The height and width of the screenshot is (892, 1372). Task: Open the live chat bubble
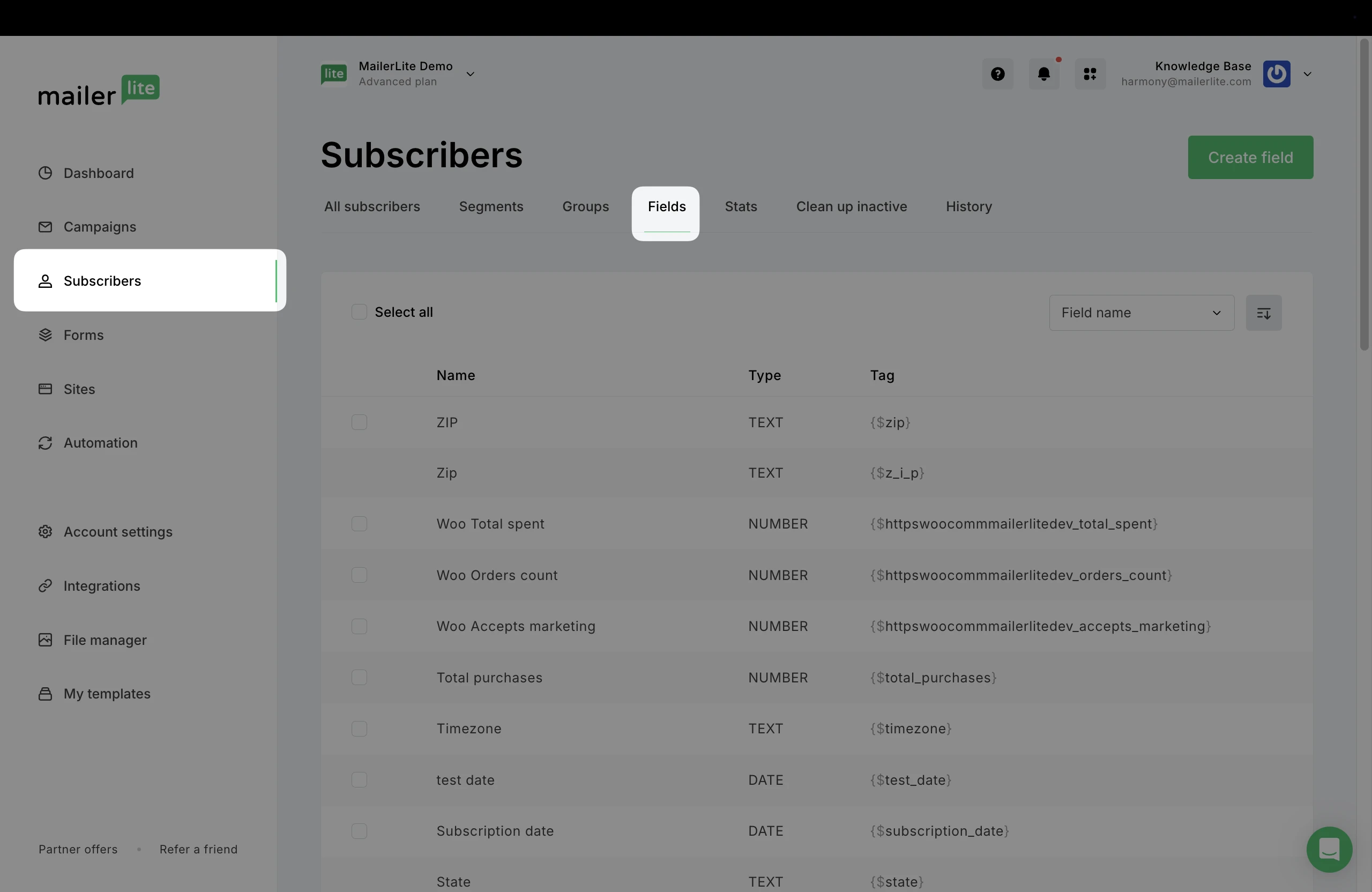[x=1329, y=849]
